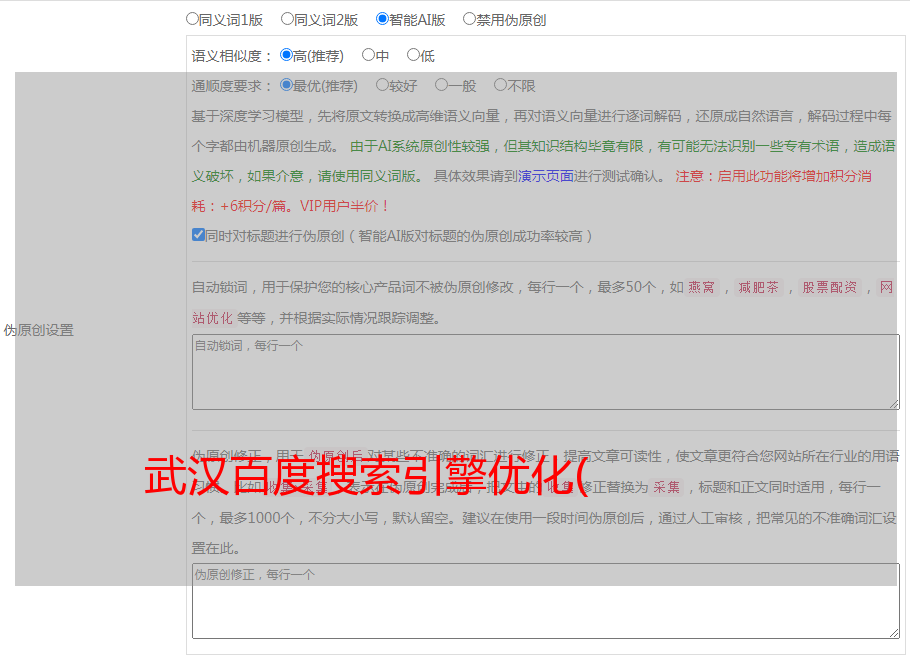Click the resize grip of 伪原创修正 textarea

[x=894, y=633]
